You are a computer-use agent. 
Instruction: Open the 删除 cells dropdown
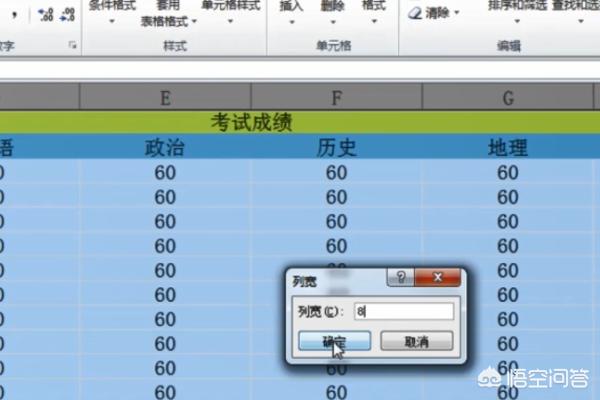click(x=332, y=19)
